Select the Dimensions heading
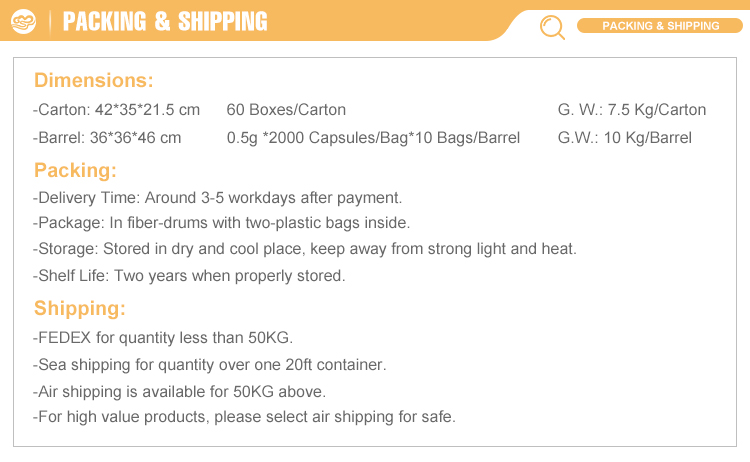 94,80
